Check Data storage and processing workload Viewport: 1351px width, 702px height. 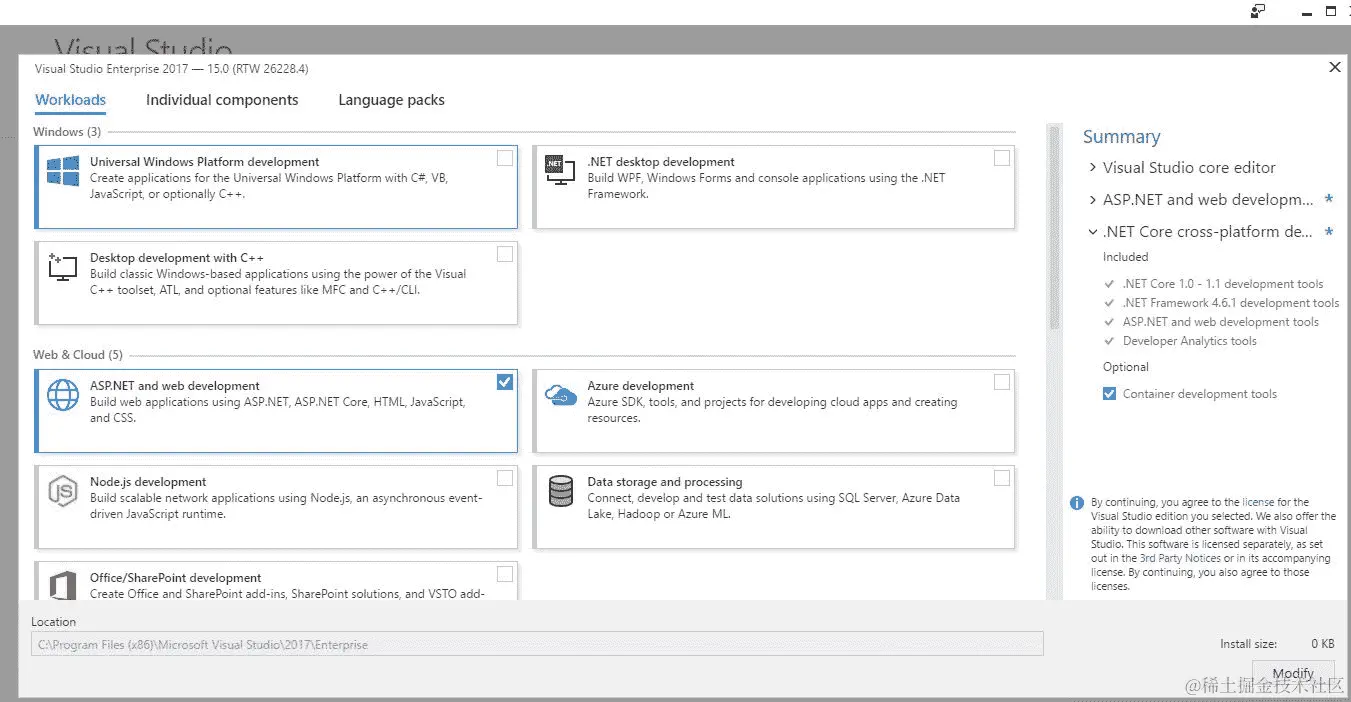(x=1002, y=478)
